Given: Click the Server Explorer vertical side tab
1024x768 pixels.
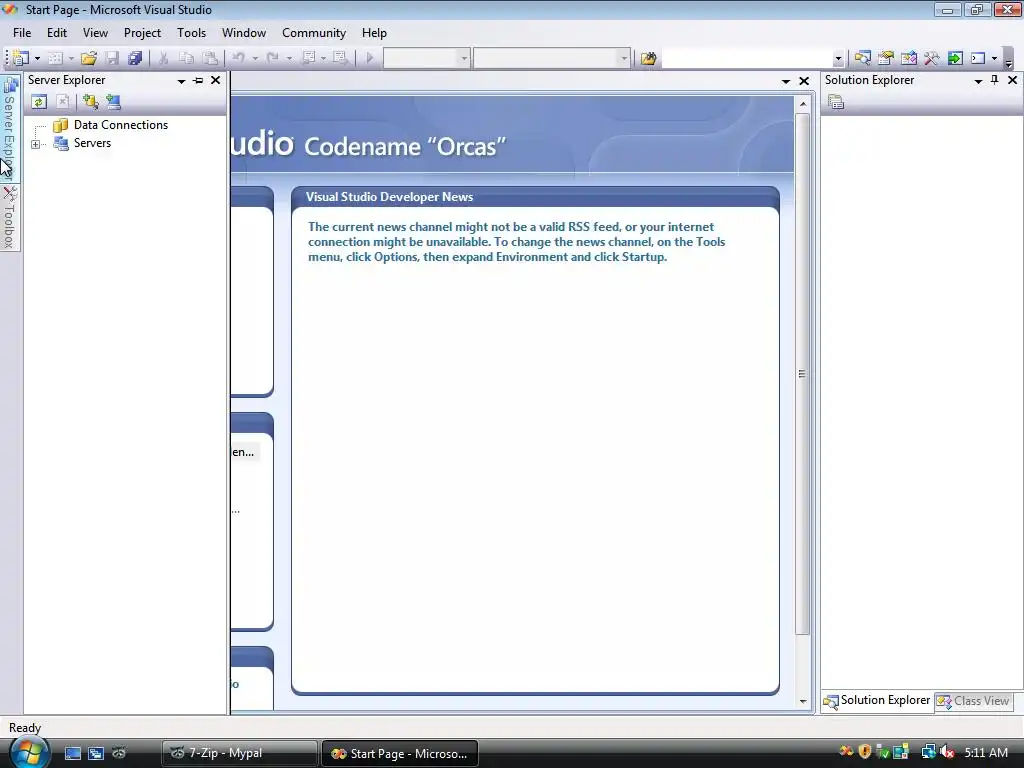Looking at the screenshot, I should [9, 128].
